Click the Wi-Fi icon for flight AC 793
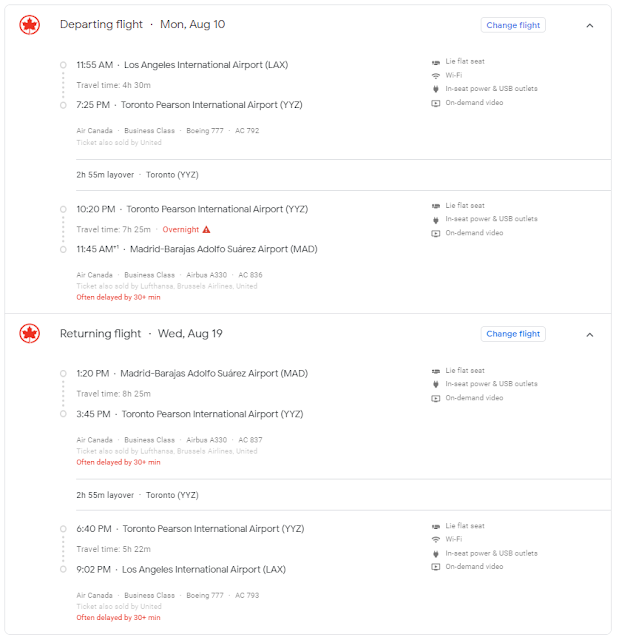619x640 pixels. coord(436,540)
